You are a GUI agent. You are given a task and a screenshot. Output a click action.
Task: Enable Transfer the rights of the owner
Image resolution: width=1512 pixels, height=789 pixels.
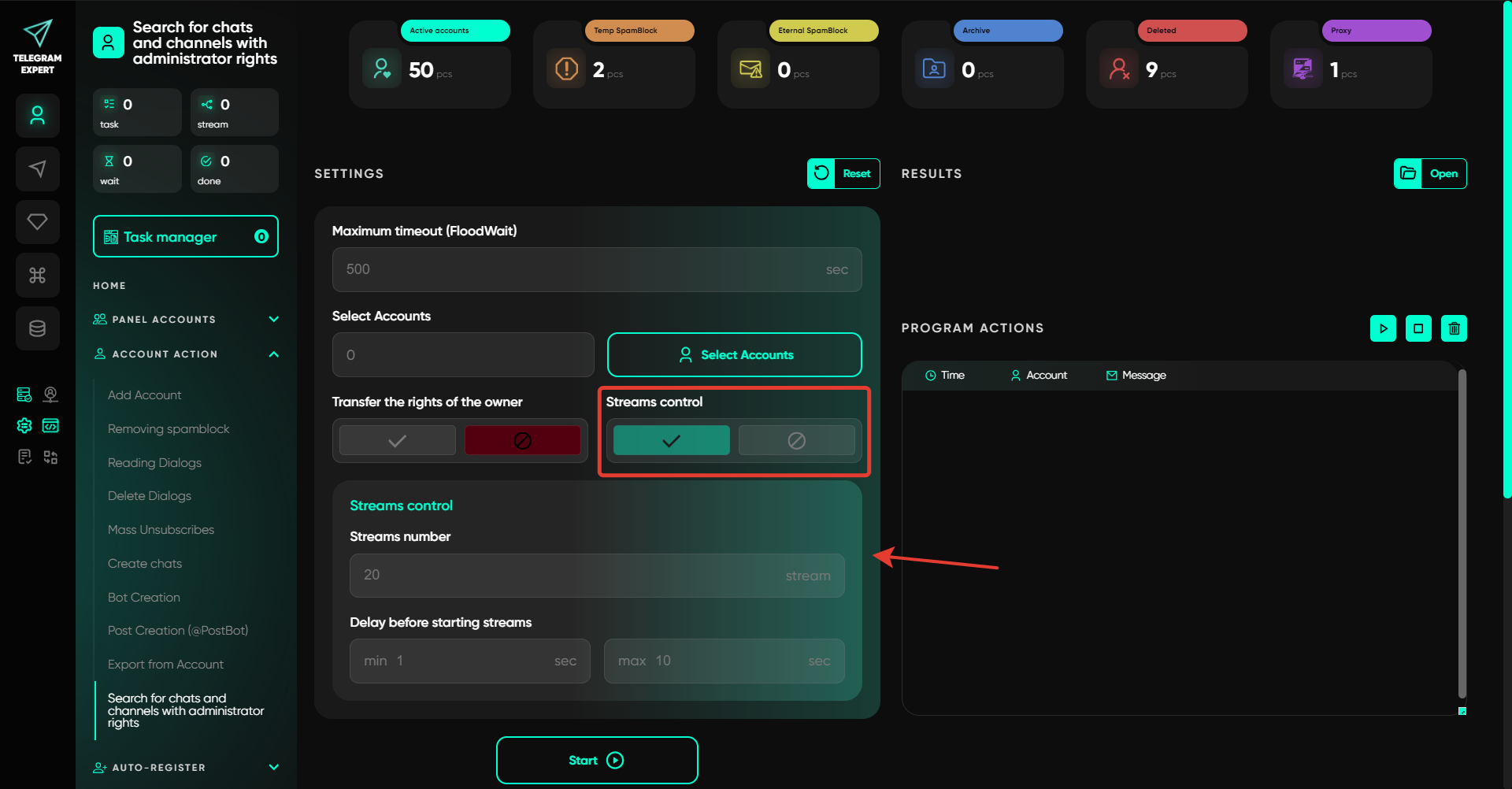[x=397, y=440]
